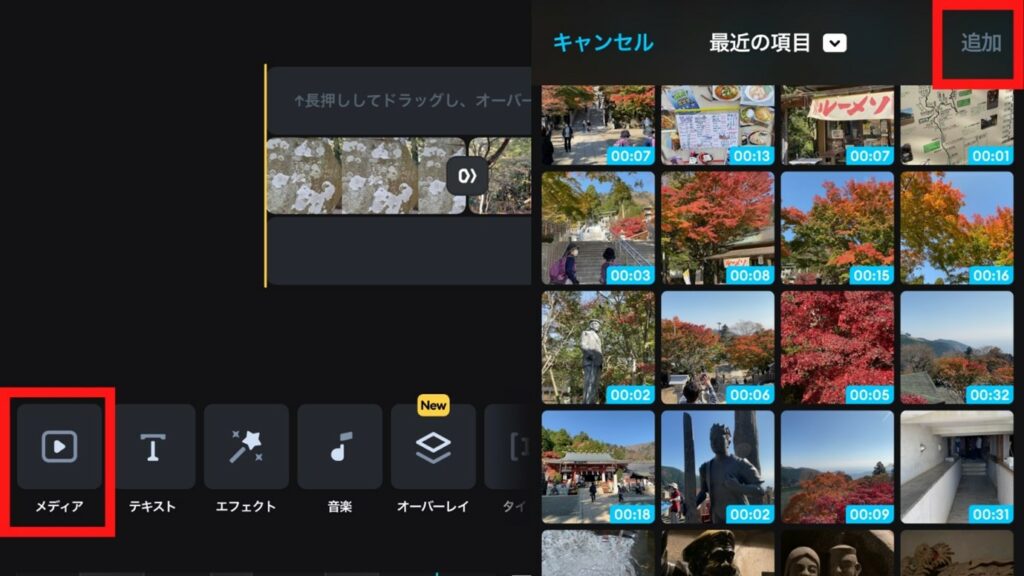Select the 00:01 map video thumbnail
This screenshot has height=576, width=1024.
pos(957,124)
